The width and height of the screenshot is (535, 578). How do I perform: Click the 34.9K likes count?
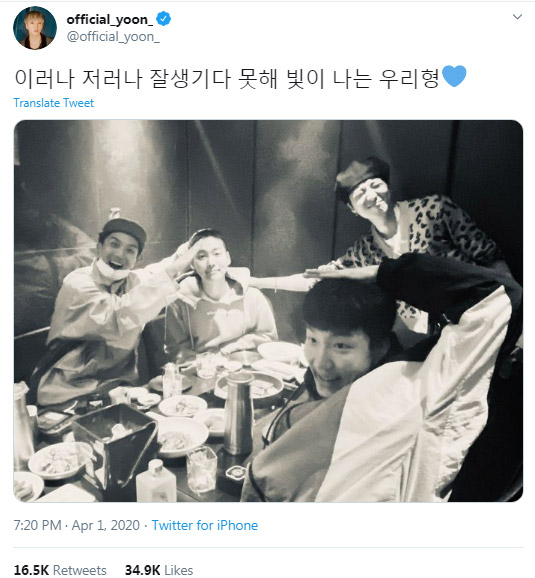pos(142,570)
